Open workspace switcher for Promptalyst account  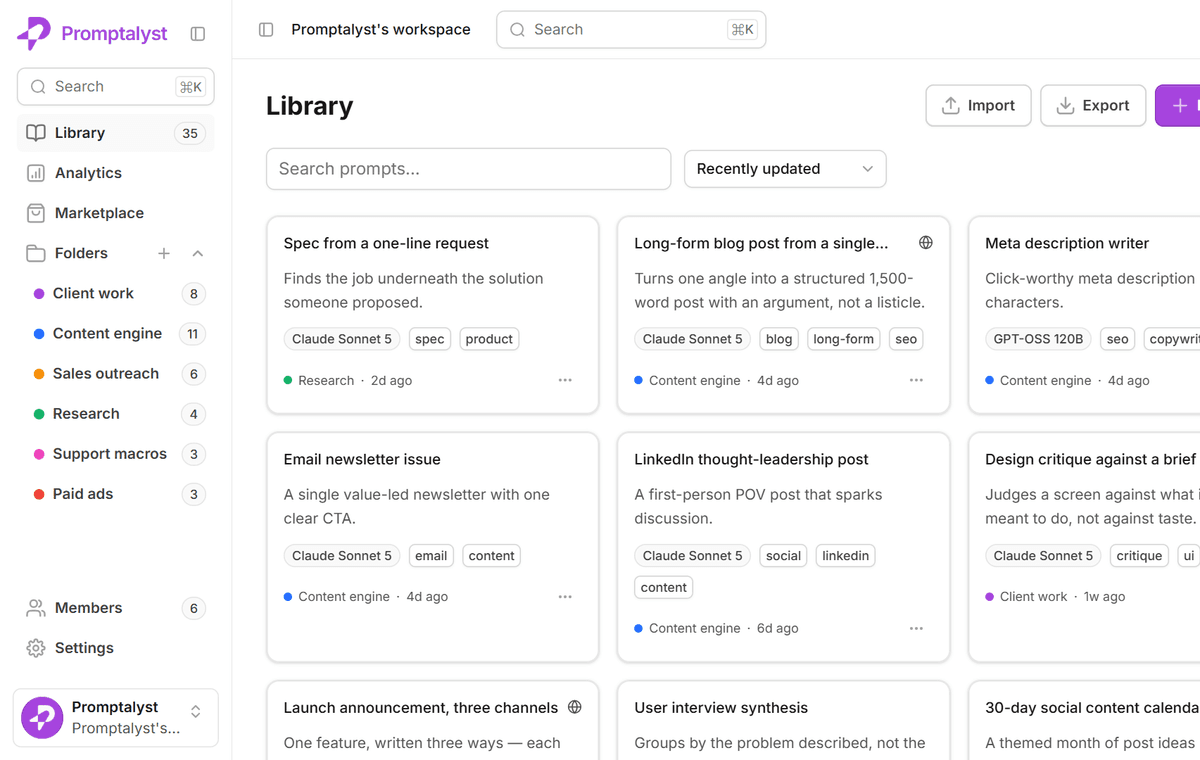coord(116,718)
